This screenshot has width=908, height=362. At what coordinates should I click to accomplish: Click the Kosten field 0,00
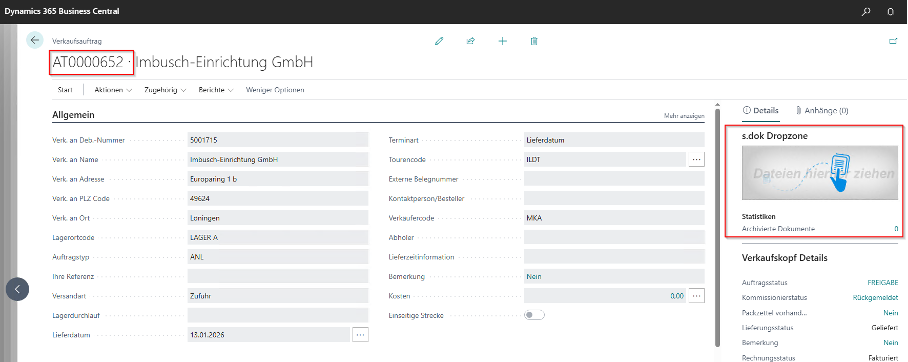[x=605, y=296]
